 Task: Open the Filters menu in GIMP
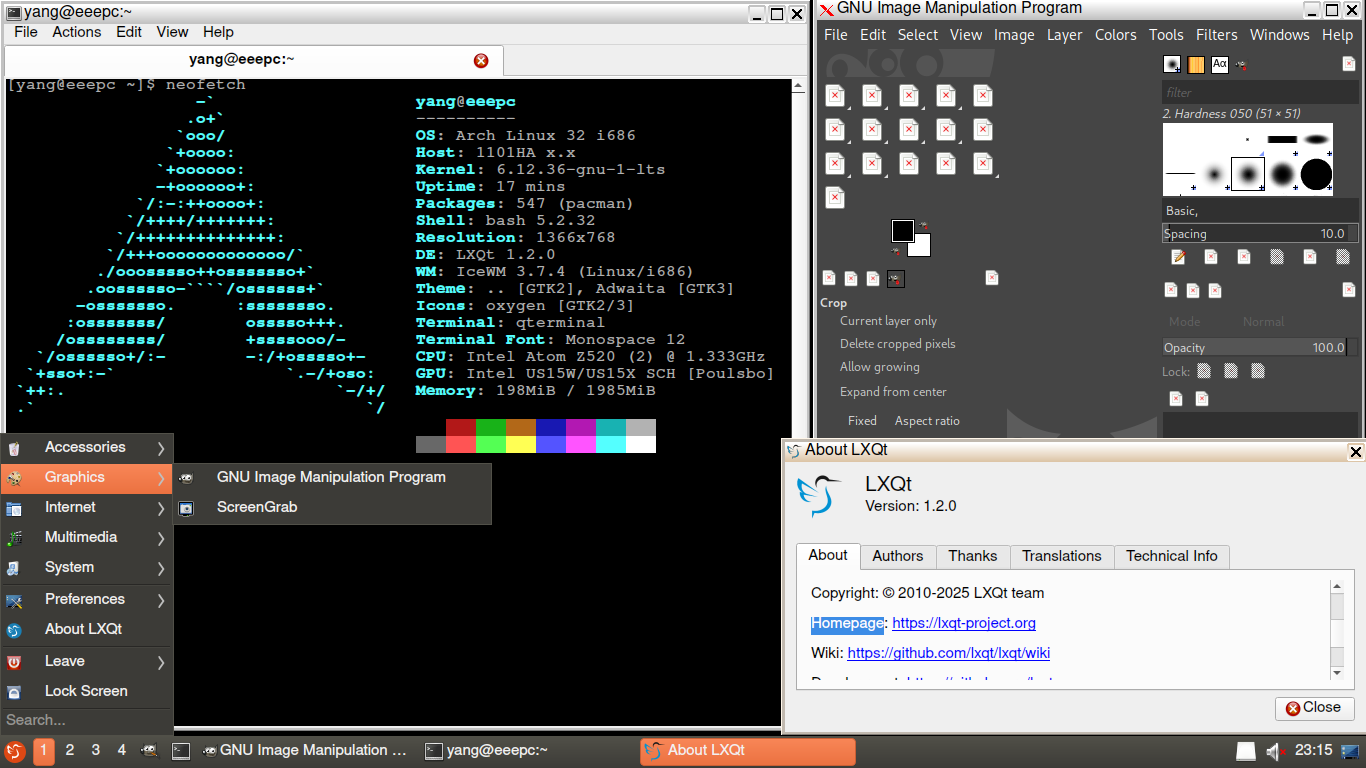pyautogui.click(x=1216, y=35)
